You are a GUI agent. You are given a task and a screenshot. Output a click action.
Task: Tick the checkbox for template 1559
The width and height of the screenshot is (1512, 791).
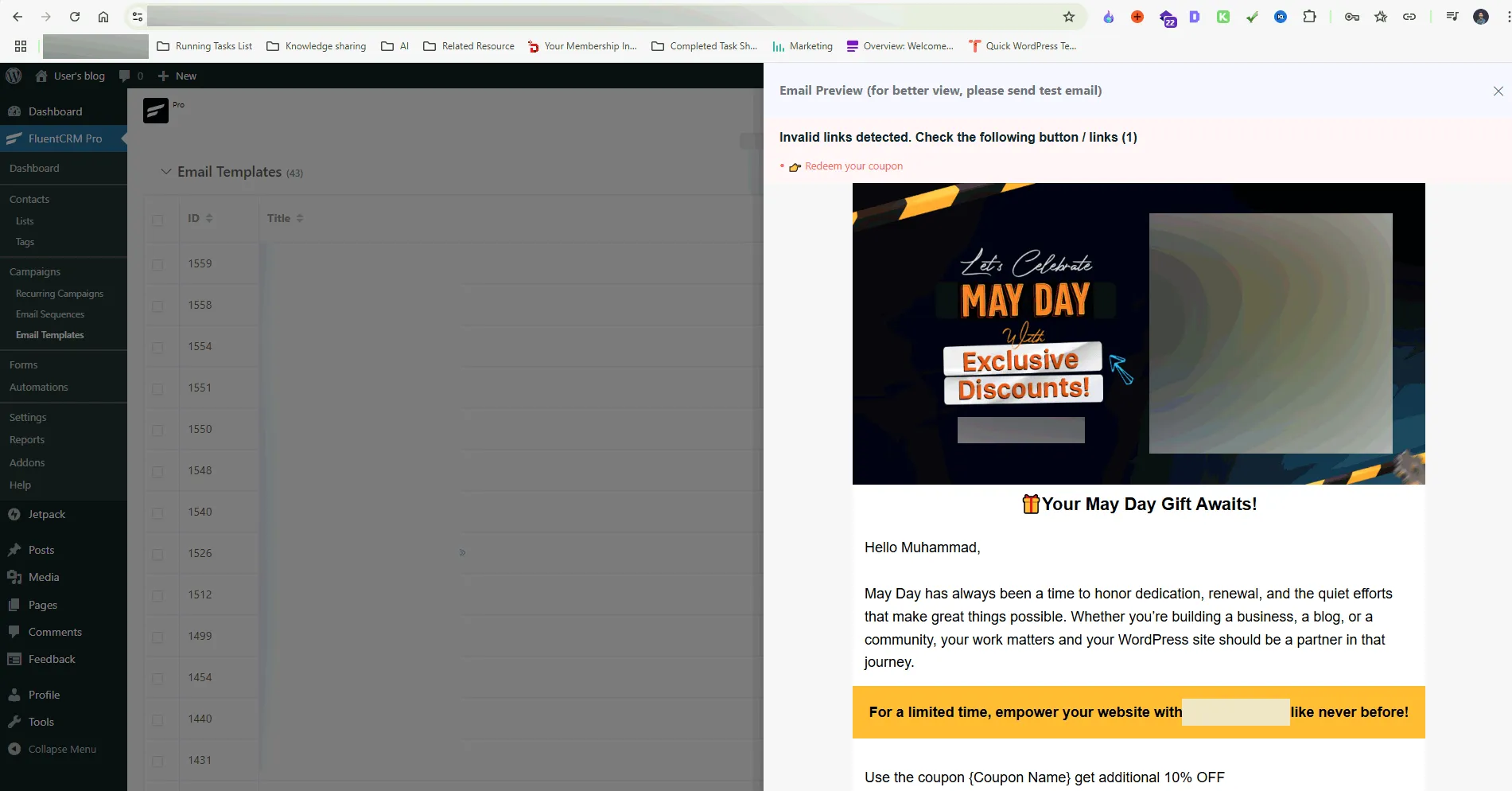click(158, 263)
